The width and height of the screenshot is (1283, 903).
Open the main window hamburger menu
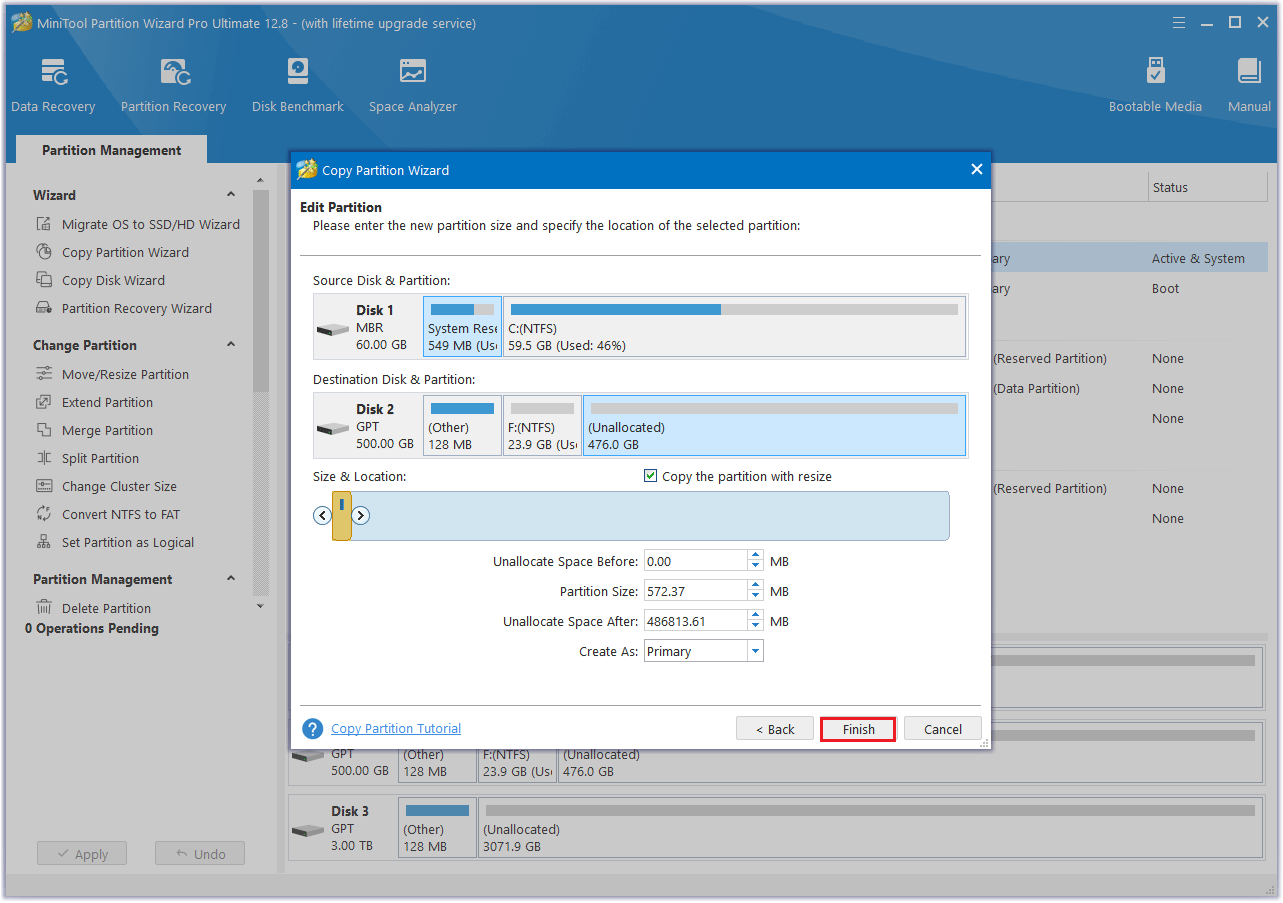(1181, 22)
